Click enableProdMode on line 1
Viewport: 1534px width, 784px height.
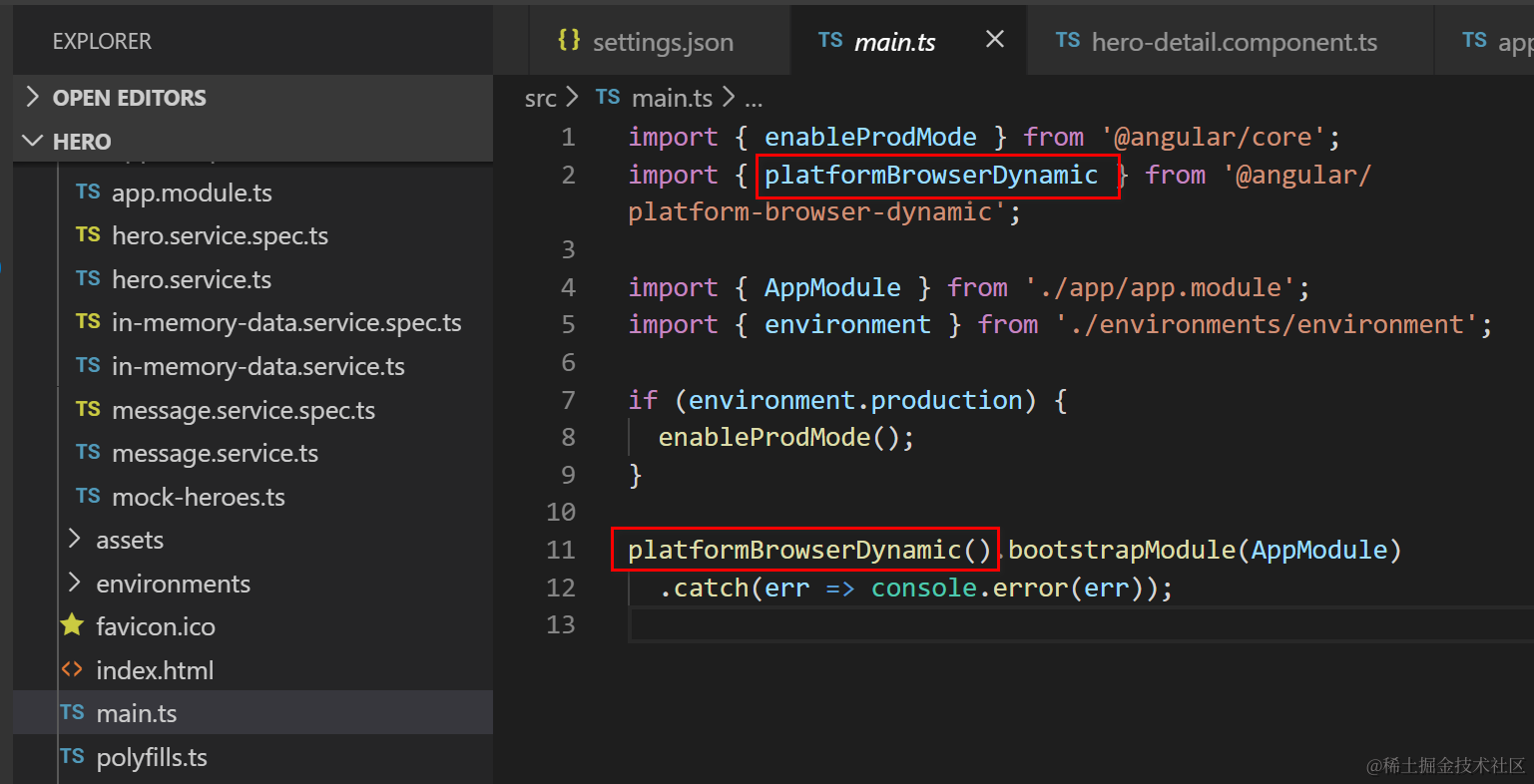click(x=870, y=137)
